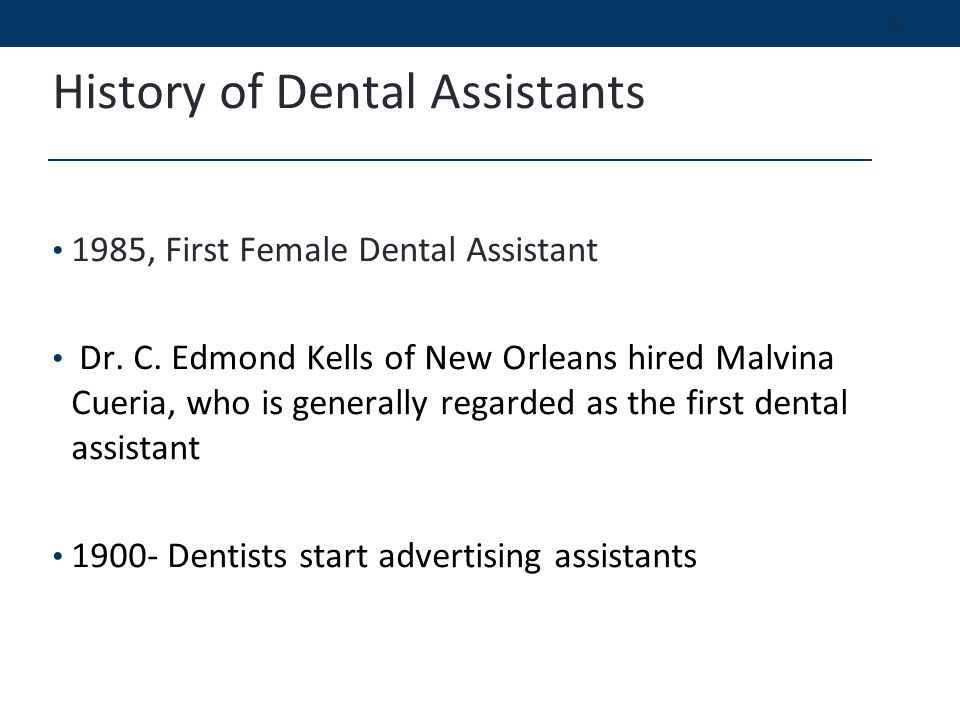Image resolution: width=960 pixels, height=720 pixels.
Task: Click the word 'History' in the title
Action: (x=129, y=93)
